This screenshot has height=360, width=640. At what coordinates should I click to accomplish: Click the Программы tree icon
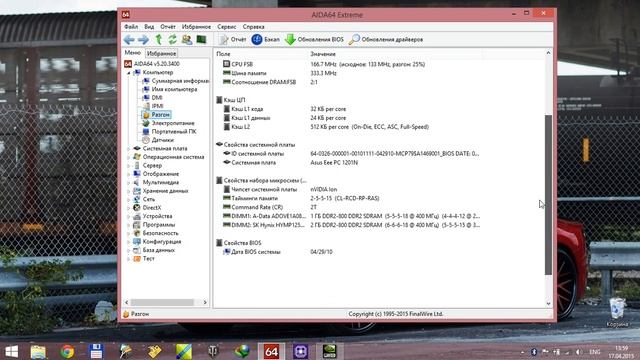pos(137,225)
